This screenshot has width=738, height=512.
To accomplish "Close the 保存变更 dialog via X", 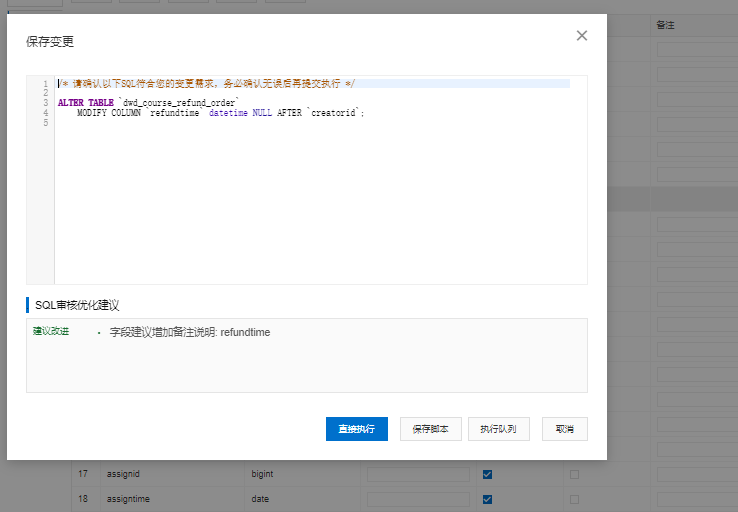I will (582, 36).
